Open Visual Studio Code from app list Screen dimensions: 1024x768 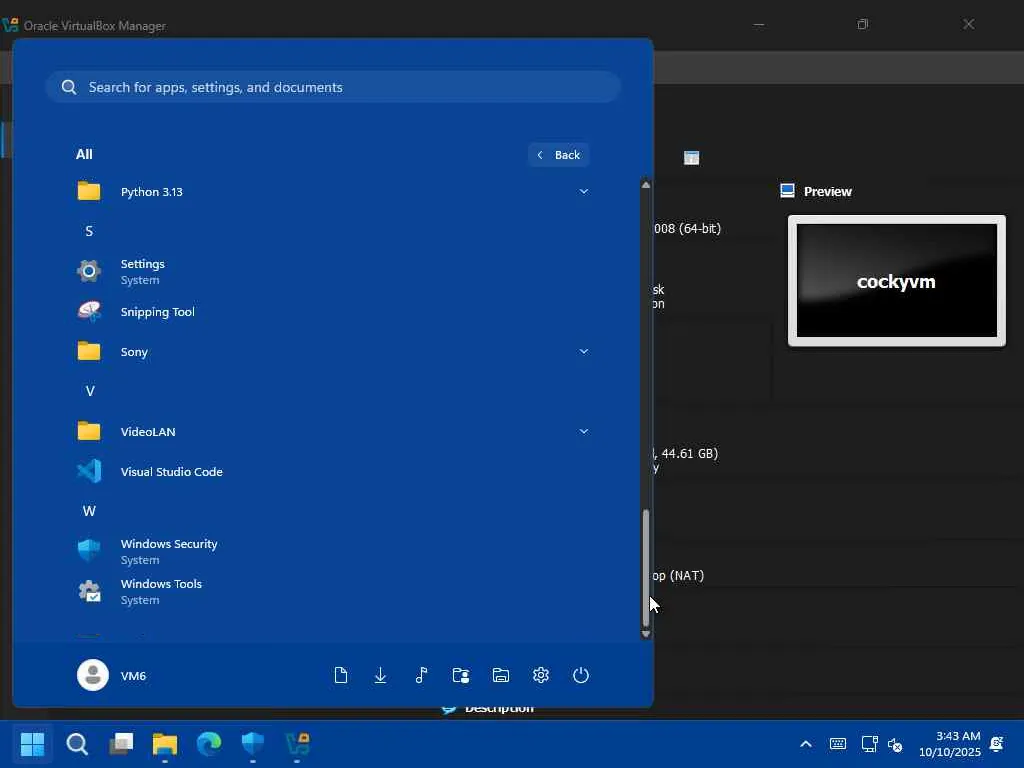(171, 471)
